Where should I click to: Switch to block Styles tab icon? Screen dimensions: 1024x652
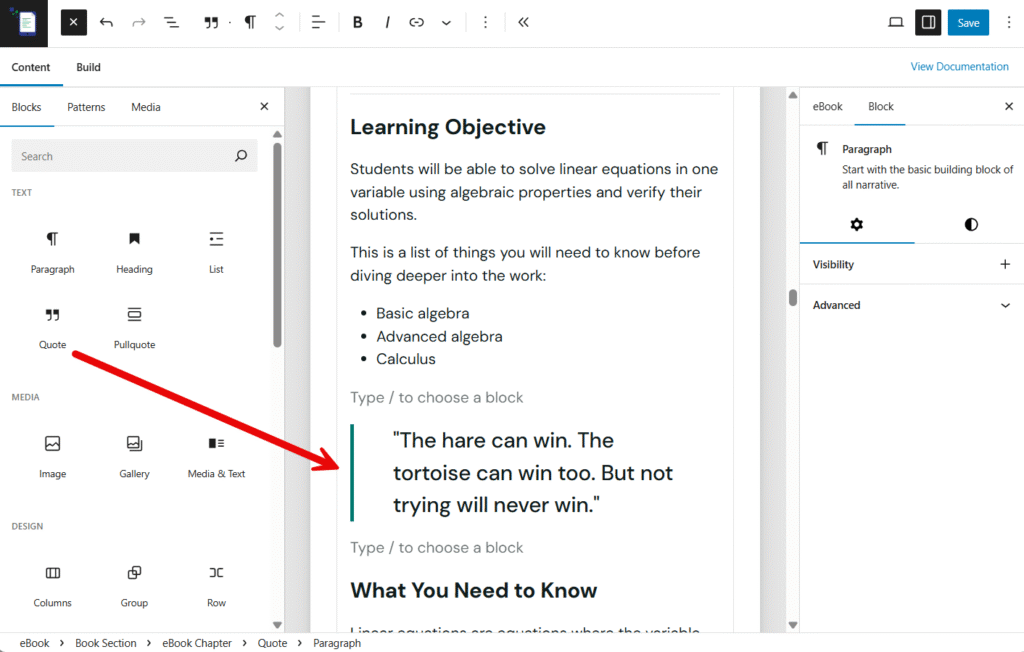(x=970, y=225)
